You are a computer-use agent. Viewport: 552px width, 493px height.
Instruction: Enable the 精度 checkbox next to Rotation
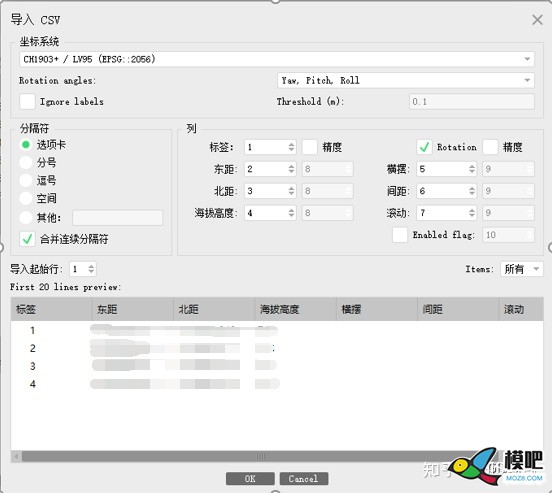[490, 147]
